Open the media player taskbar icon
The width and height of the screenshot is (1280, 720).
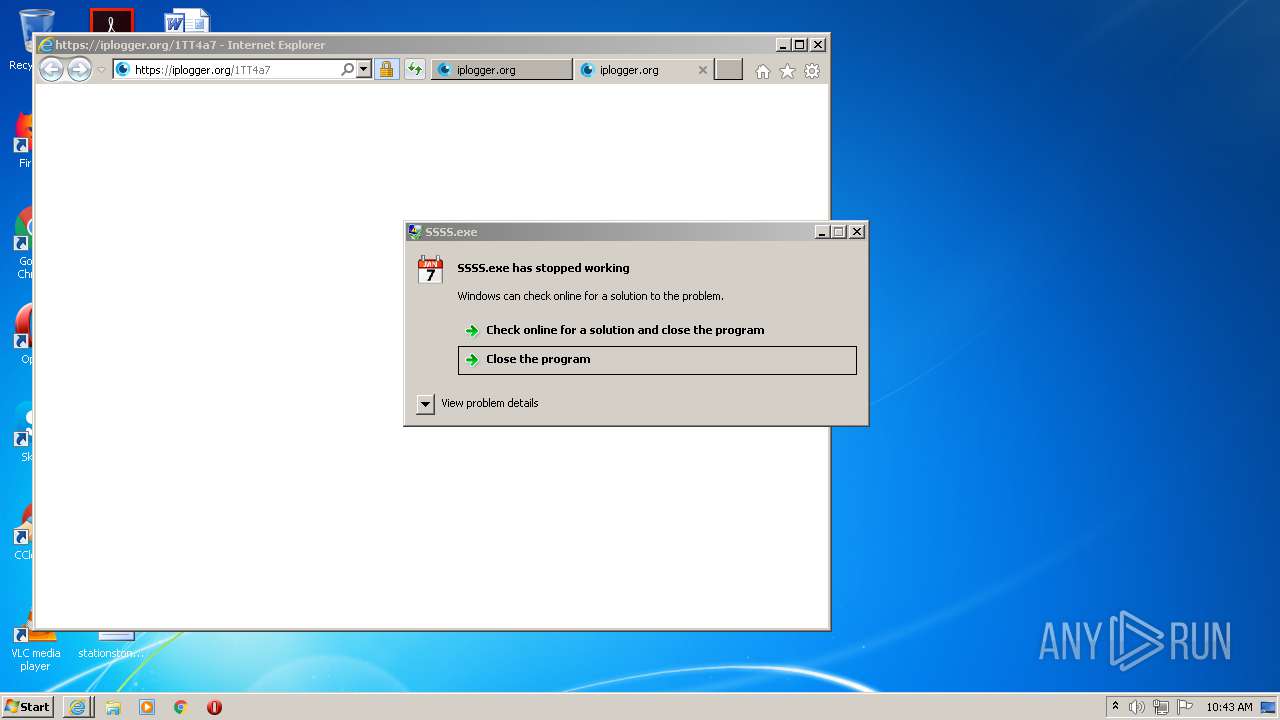pyautogui.click(x=147, y=707)
